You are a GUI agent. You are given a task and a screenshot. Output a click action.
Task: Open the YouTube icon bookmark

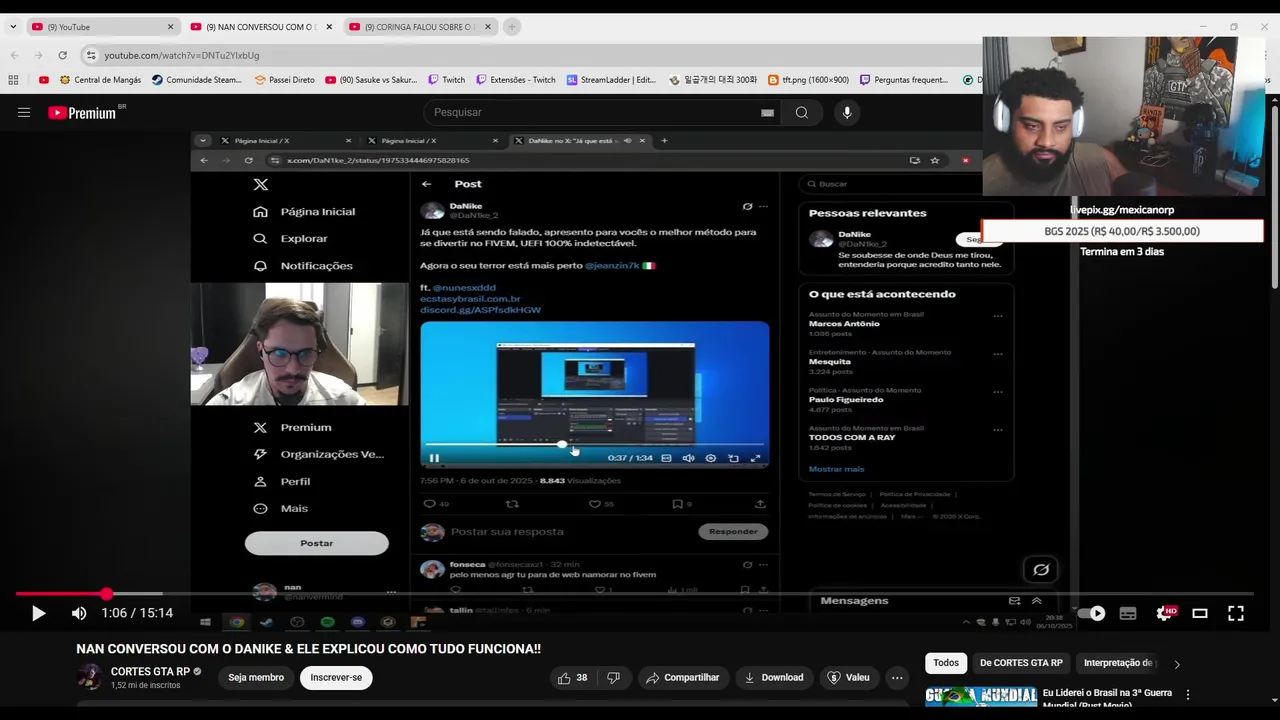(x=43, y=80)
